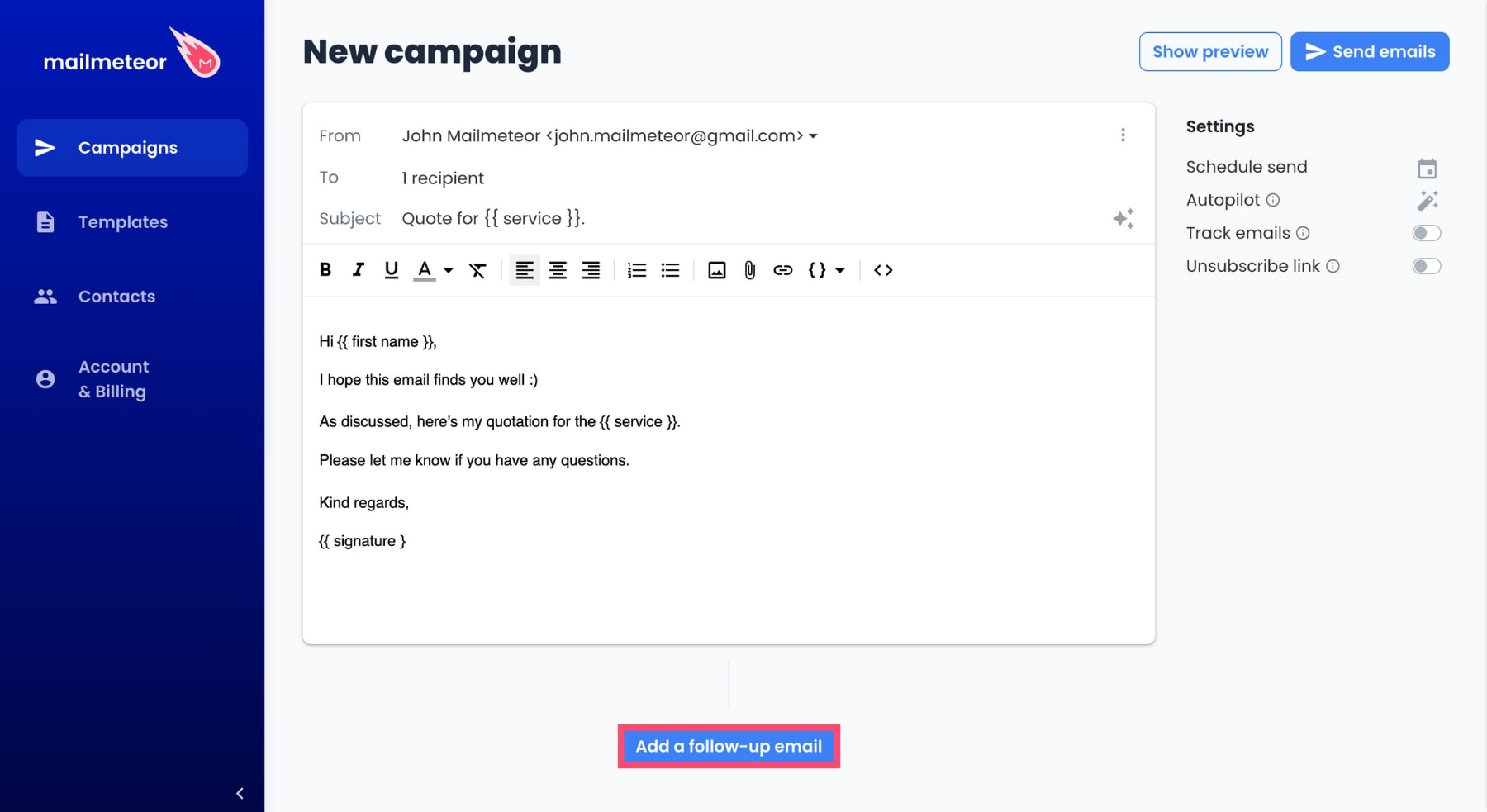The image size is (1487, 812).
Task: Click the Show preview button
Action: click(1210, 51)
